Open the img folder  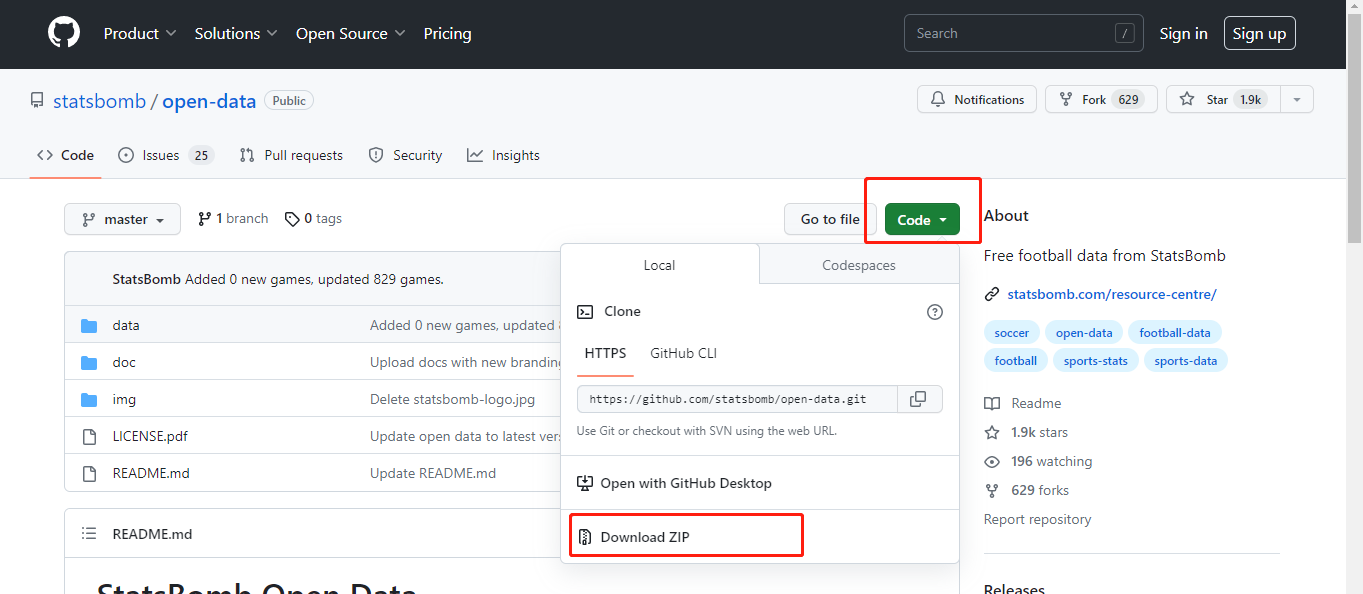[x=124, y=399]
